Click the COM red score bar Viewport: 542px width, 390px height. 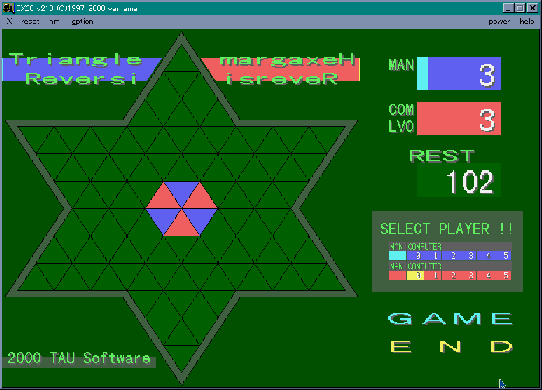pos(459,119)
